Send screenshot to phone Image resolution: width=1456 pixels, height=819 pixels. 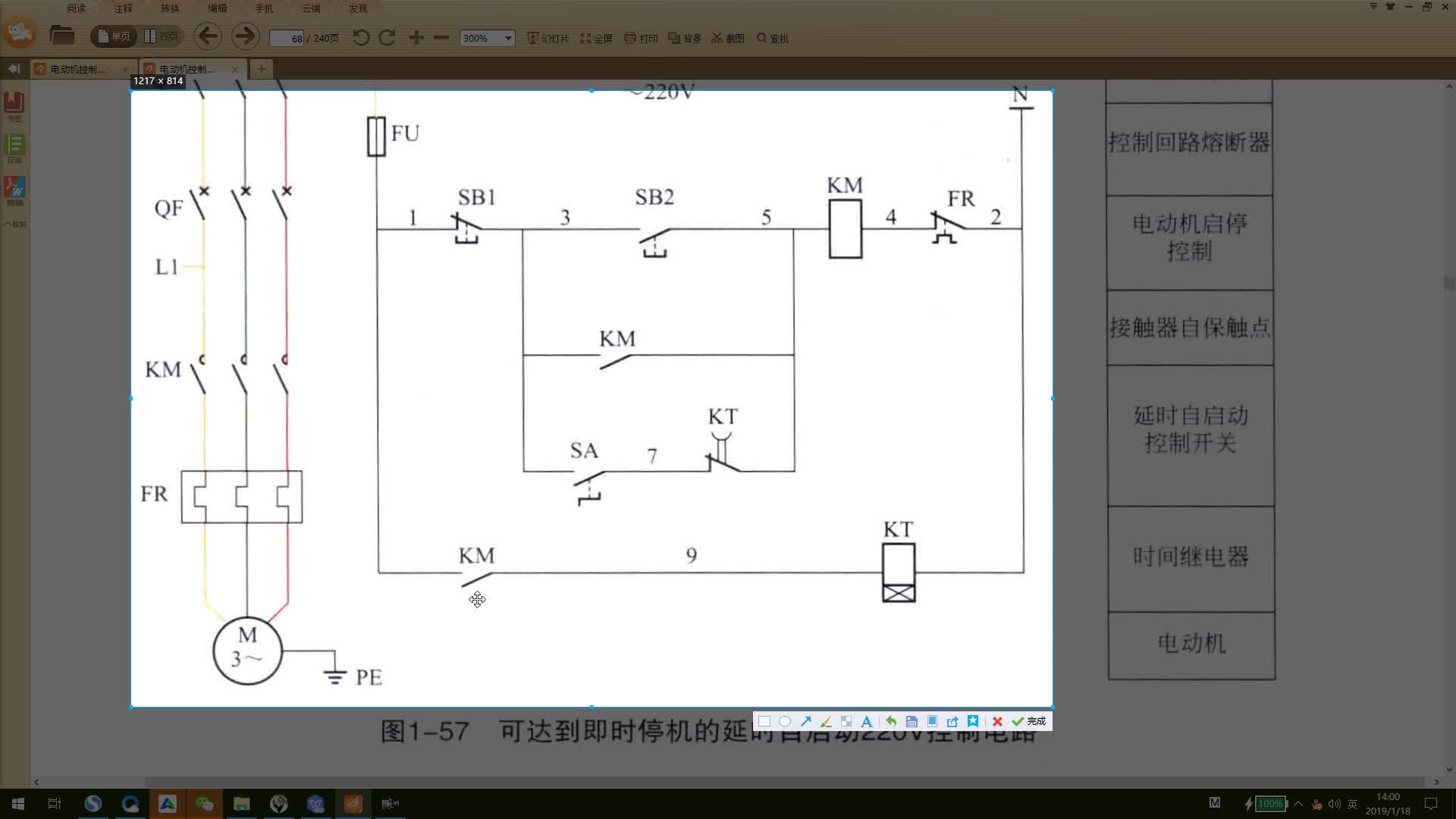click(932, 721)
